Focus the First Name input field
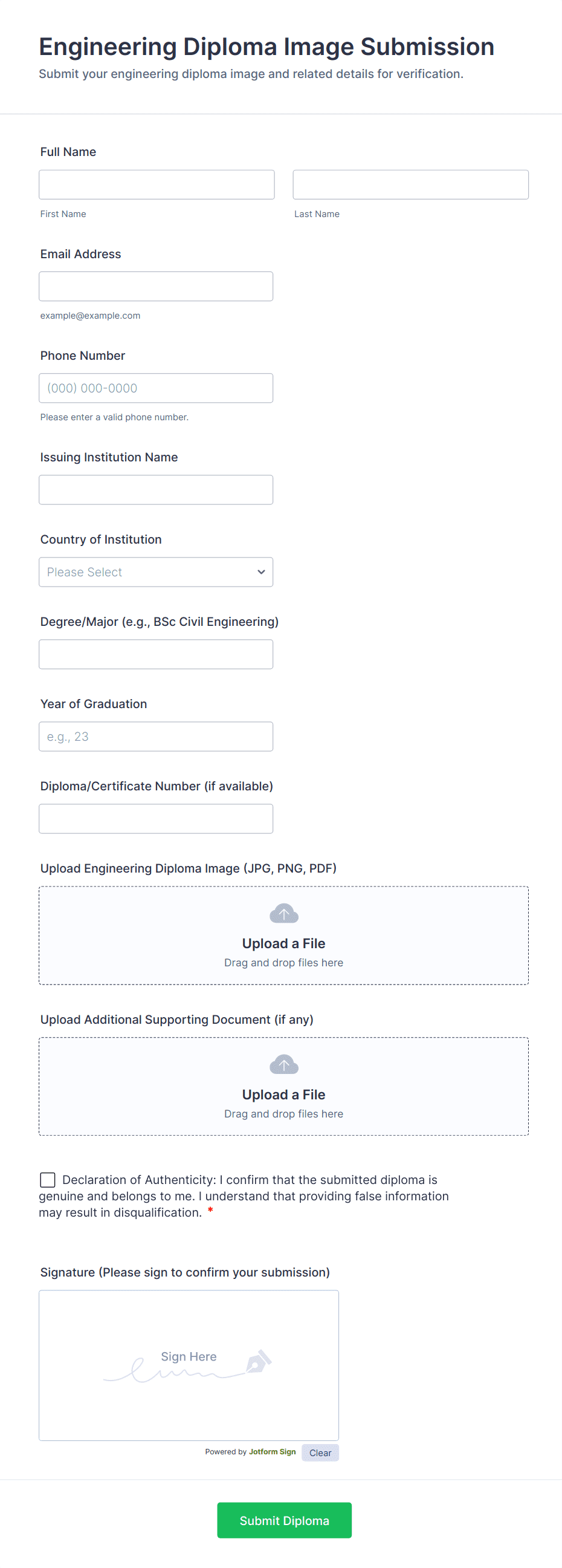 pyautogui.click(x=157, y=184)
